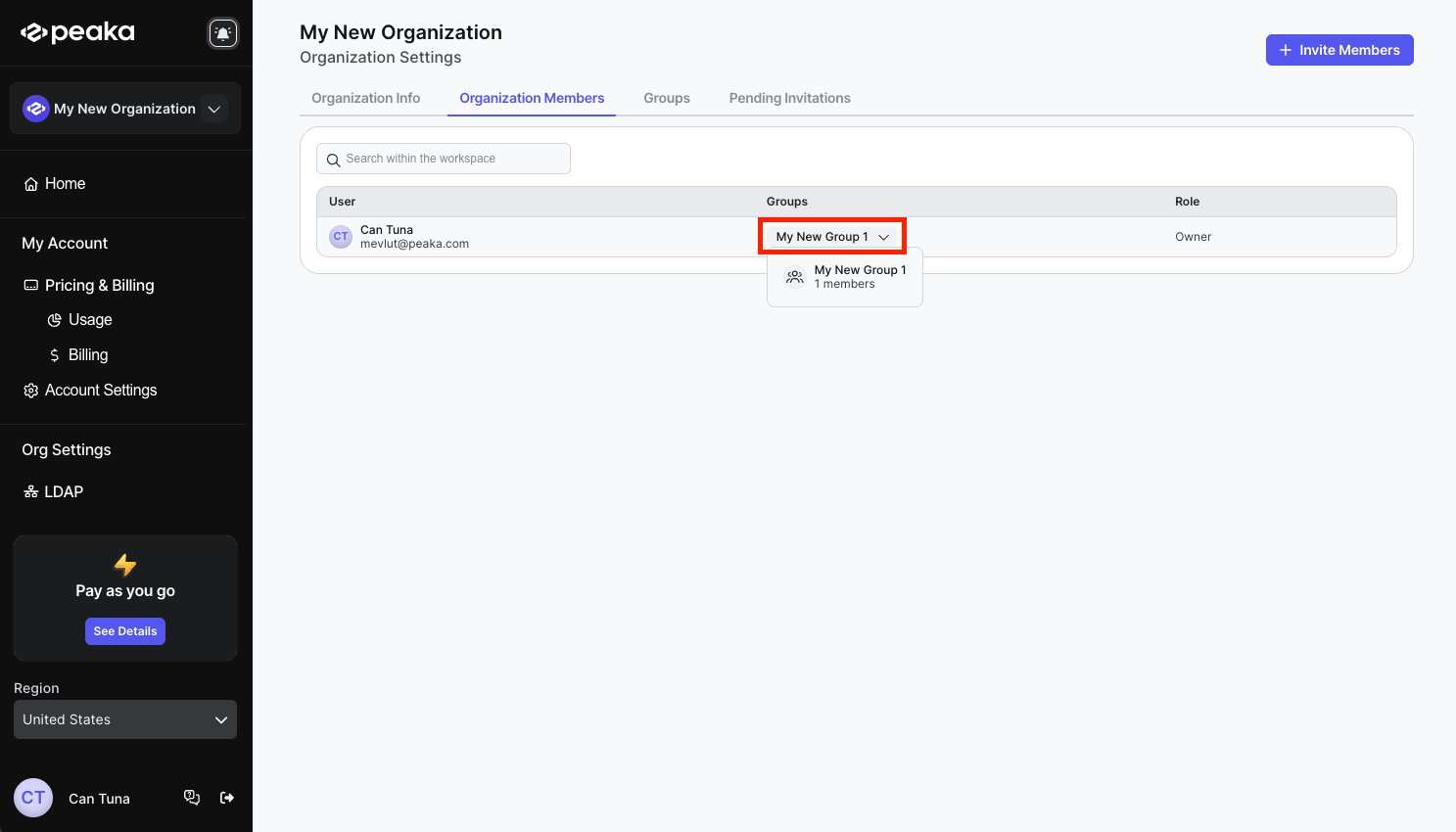Viewport: 1456px width, 832px height.
Task: Click the Peaka logo
Action: click(78, 33)
